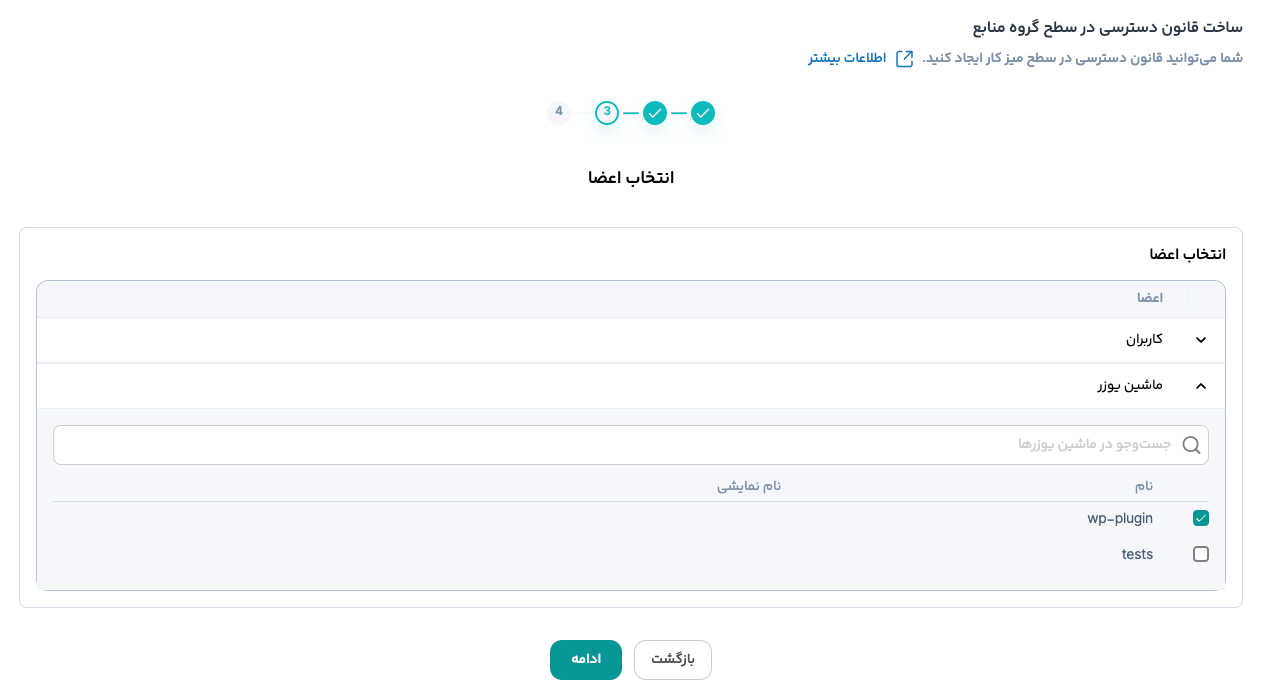
Task: Select step 4 in the stepper
Action: pos(559,112)
